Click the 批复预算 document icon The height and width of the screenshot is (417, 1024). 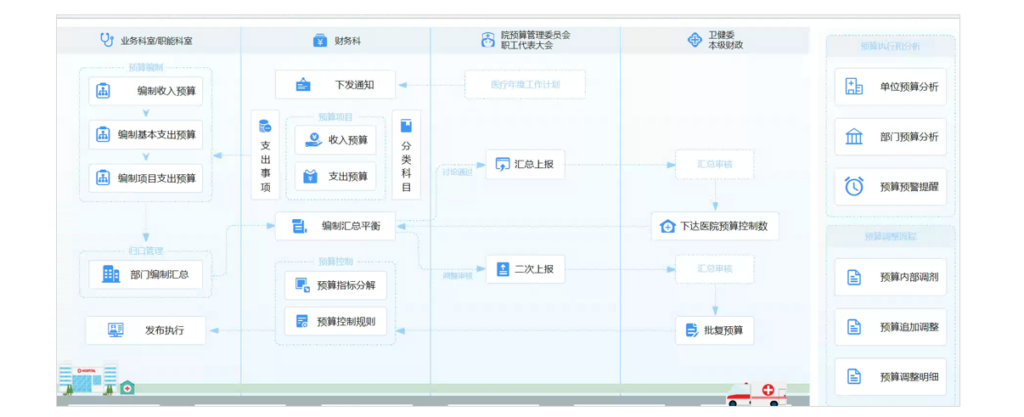tap(691, 329)
